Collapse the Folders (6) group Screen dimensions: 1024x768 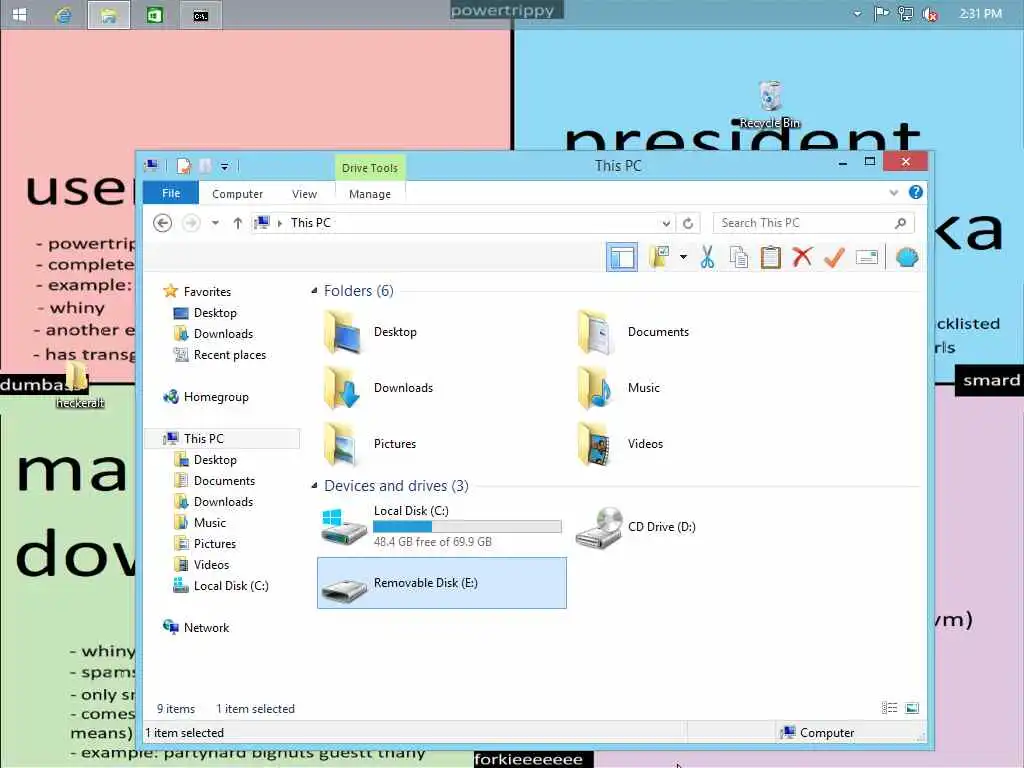coord(314,291)
